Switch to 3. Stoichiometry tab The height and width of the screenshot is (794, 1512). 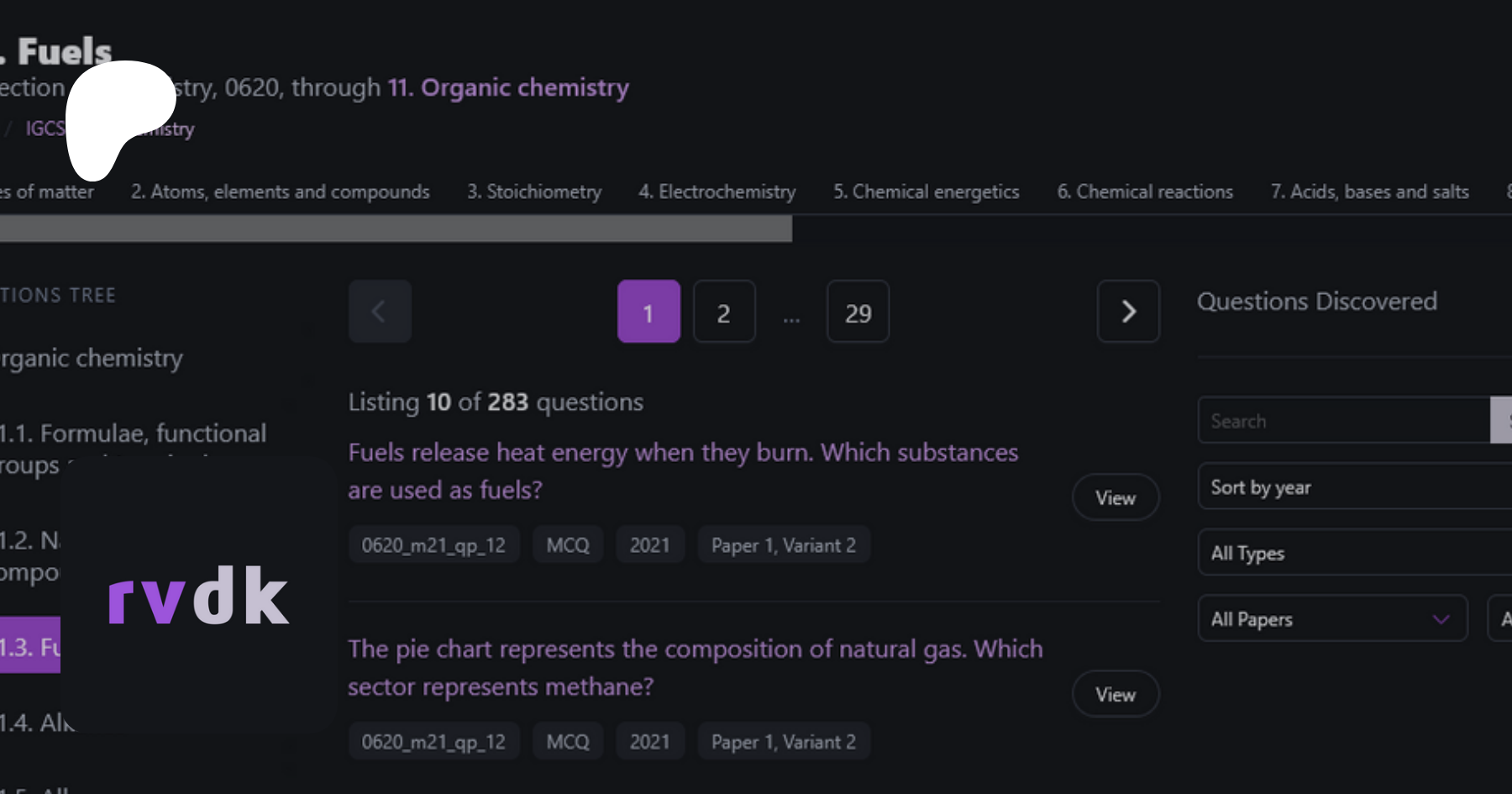(x=534, y=192)
